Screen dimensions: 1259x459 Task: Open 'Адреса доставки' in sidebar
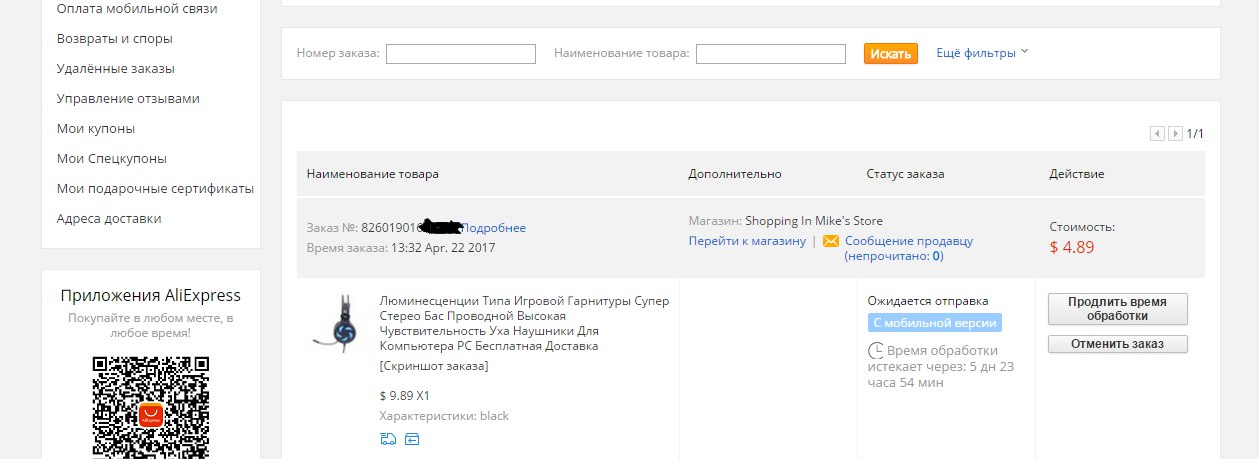pyautogui.click(x=109, y=218)
